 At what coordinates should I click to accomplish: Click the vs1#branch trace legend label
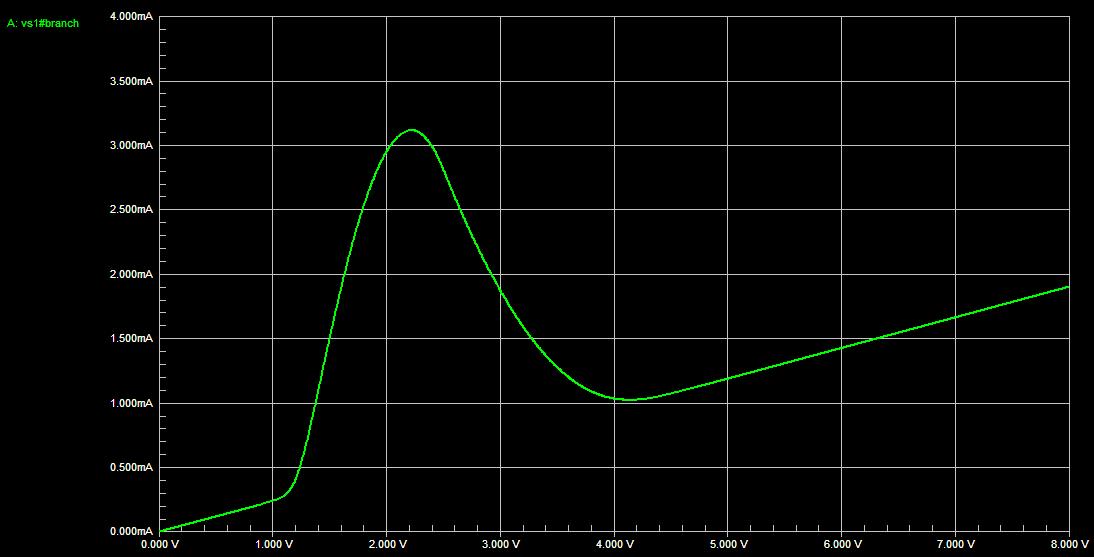[43, 23]
